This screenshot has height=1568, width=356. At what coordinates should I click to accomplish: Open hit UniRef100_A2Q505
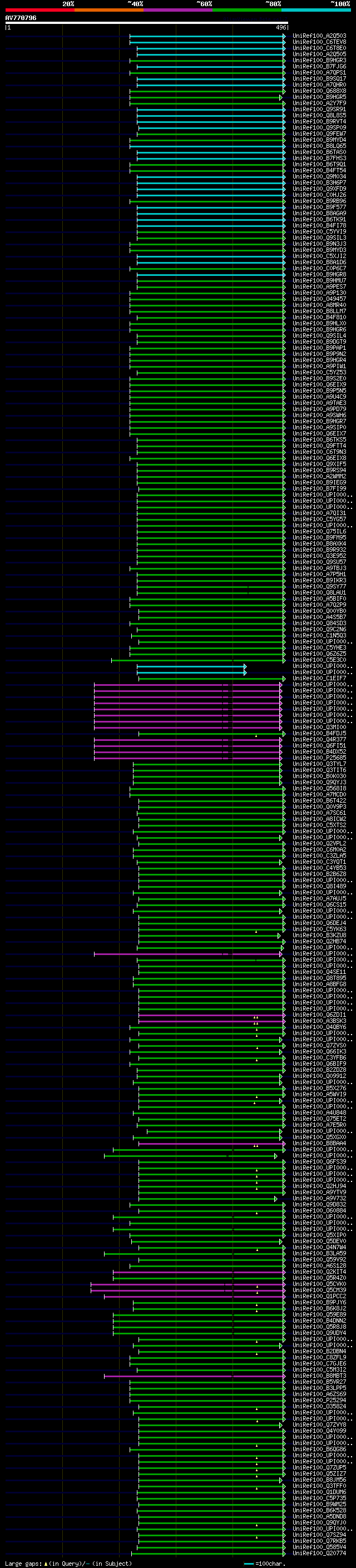(319, 54)
